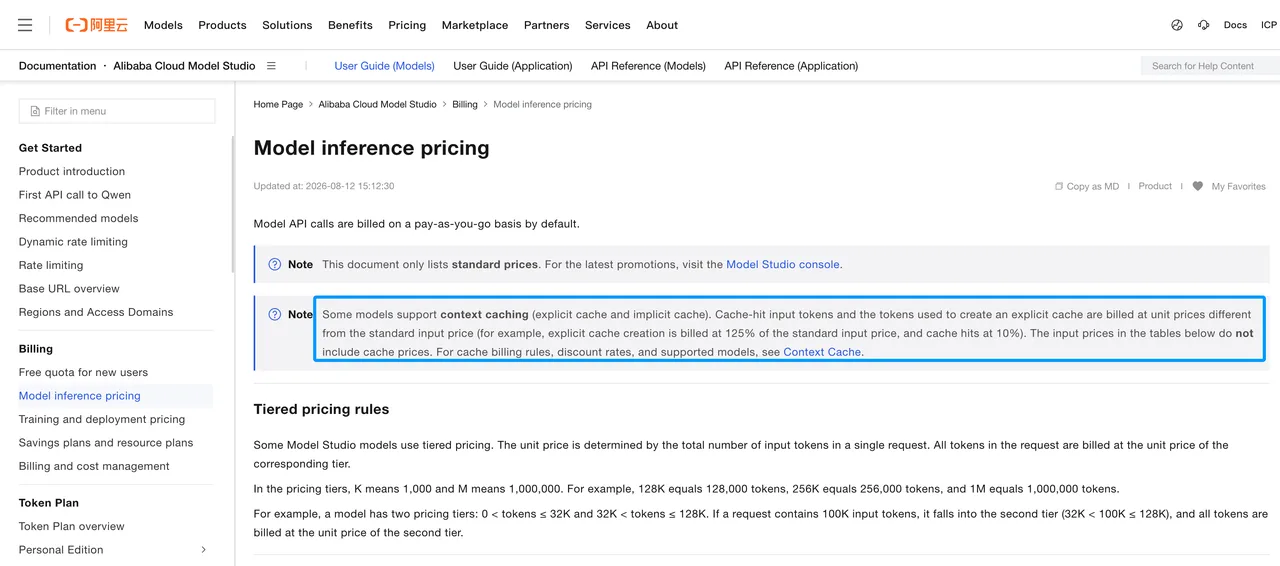This screenshot has width=1280, height=566.
Task: Click the Token Plan sidebar section heading
Action: [49, 503]
